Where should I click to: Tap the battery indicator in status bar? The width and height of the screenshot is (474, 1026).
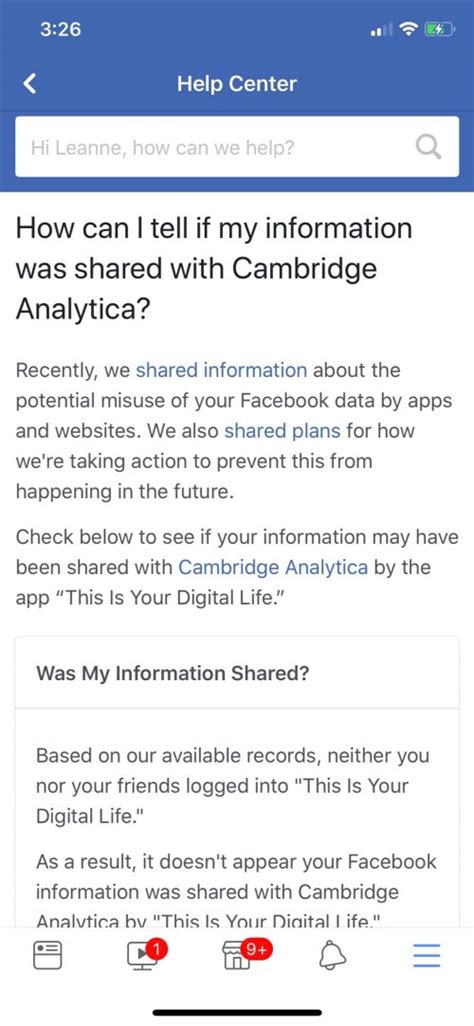coord(439,29)
